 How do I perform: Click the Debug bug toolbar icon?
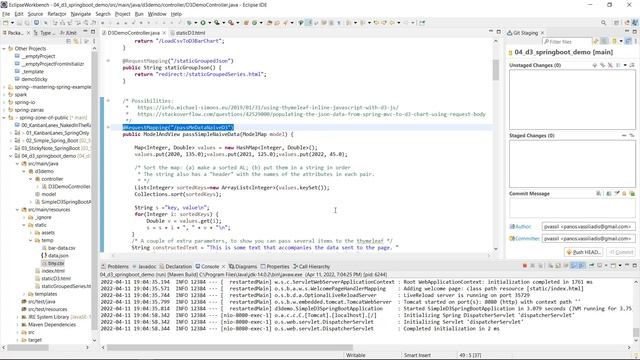[189, 23]
